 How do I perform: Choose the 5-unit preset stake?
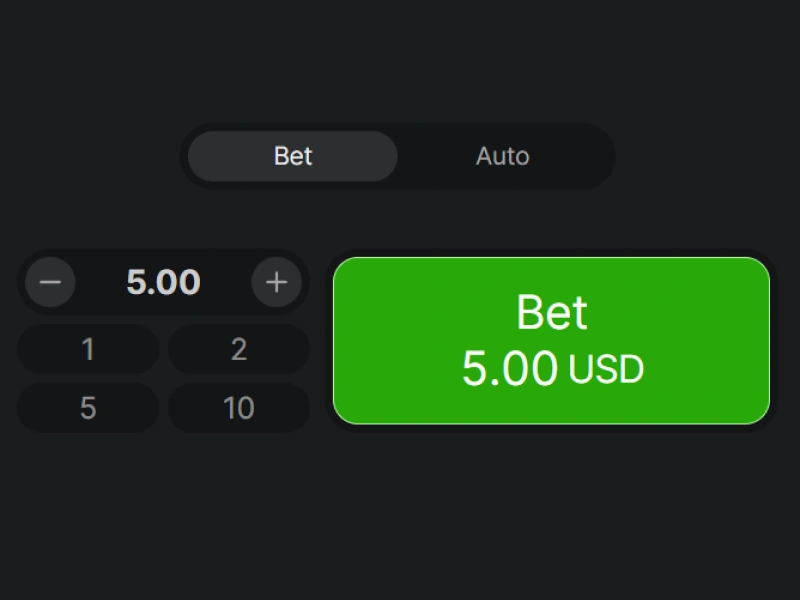tap(87, 408)
